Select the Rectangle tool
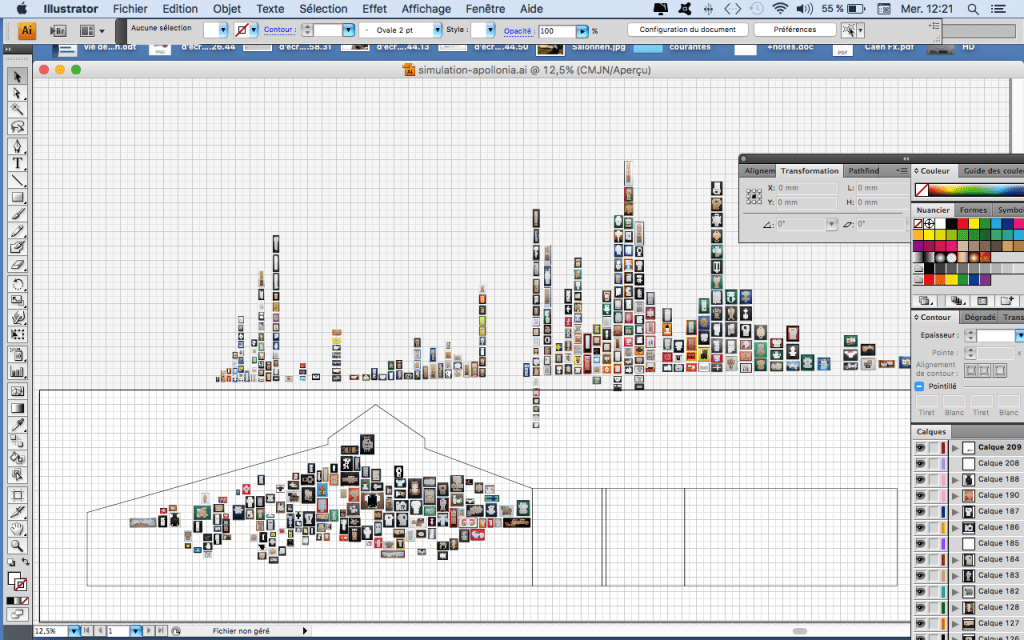 click(x=18, y=197)
